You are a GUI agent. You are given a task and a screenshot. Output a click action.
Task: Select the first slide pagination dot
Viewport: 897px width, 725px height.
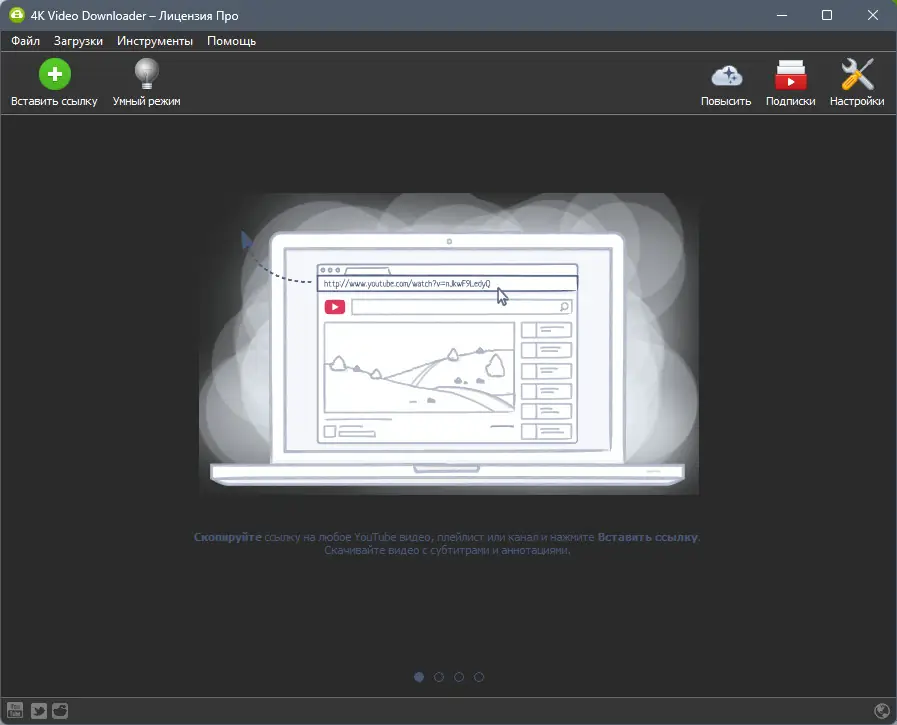coord(419,677)
